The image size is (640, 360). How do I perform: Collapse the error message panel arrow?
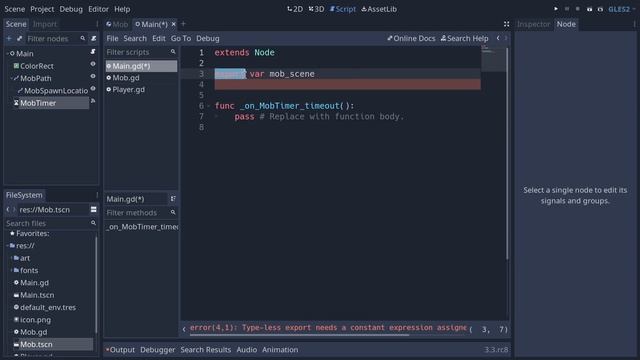[x=184, y=329]
